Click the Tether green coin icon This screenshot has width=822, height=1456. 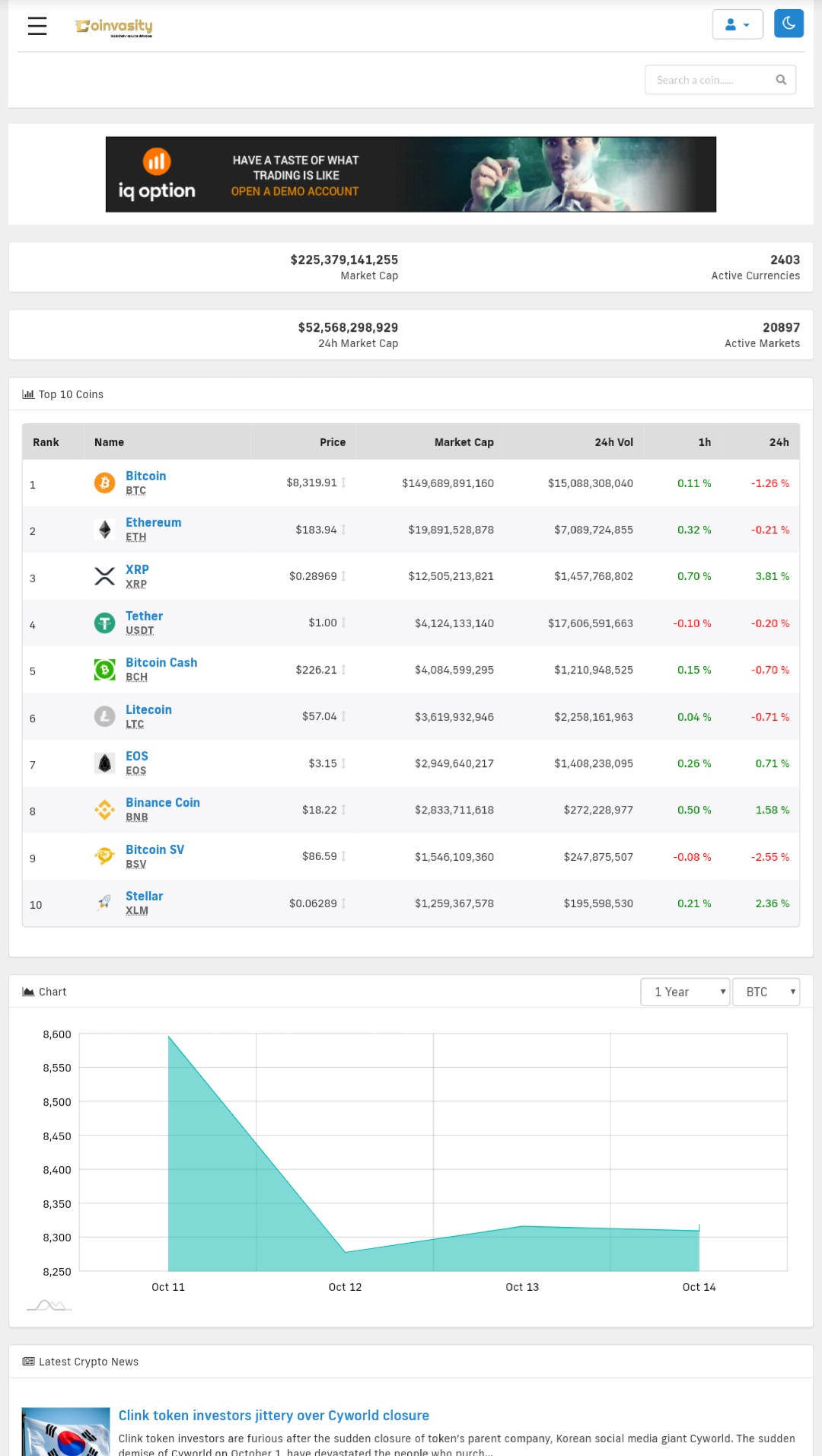click(104, 623)
